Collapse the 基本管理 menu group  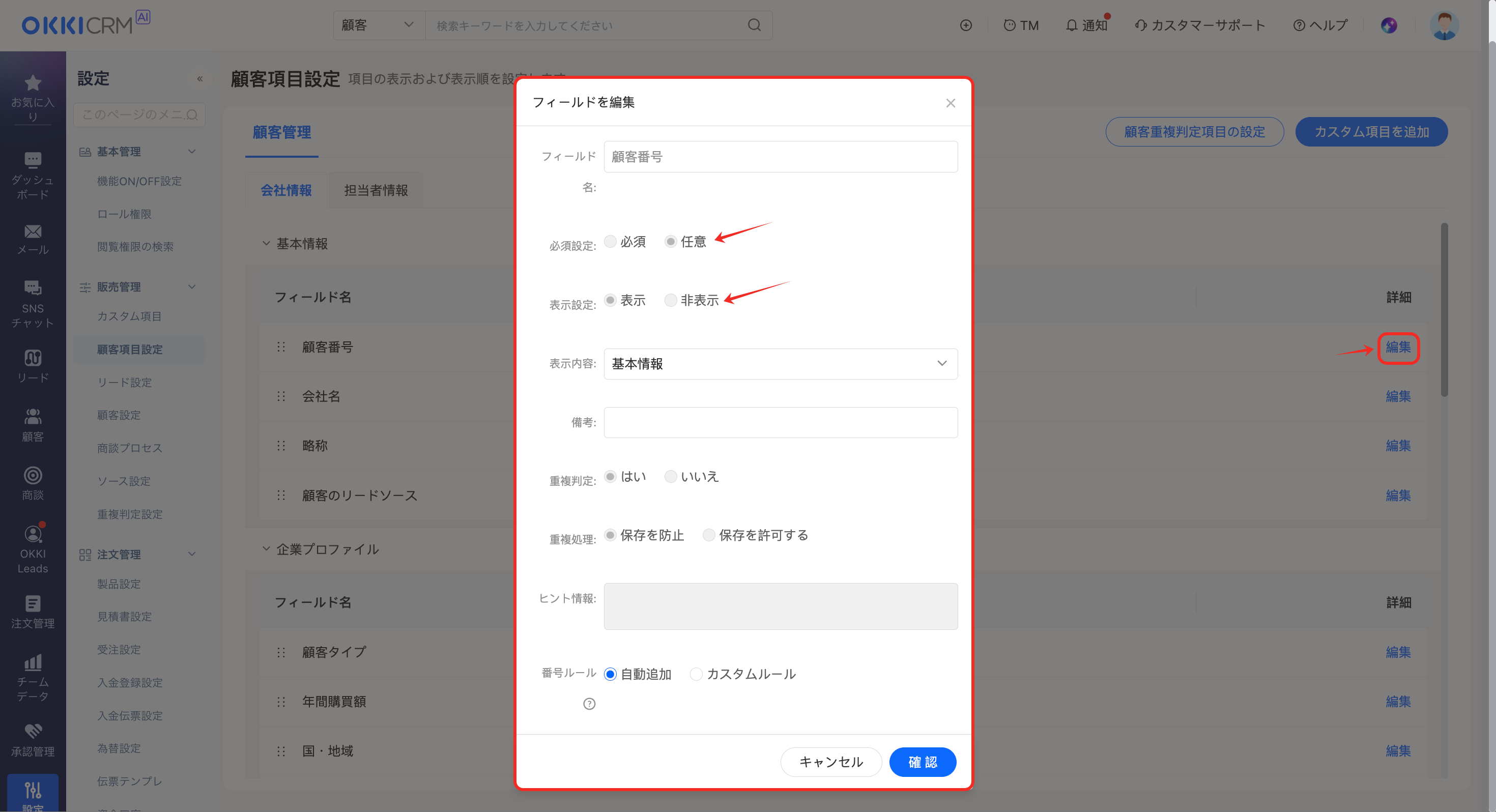coord(192,151)
